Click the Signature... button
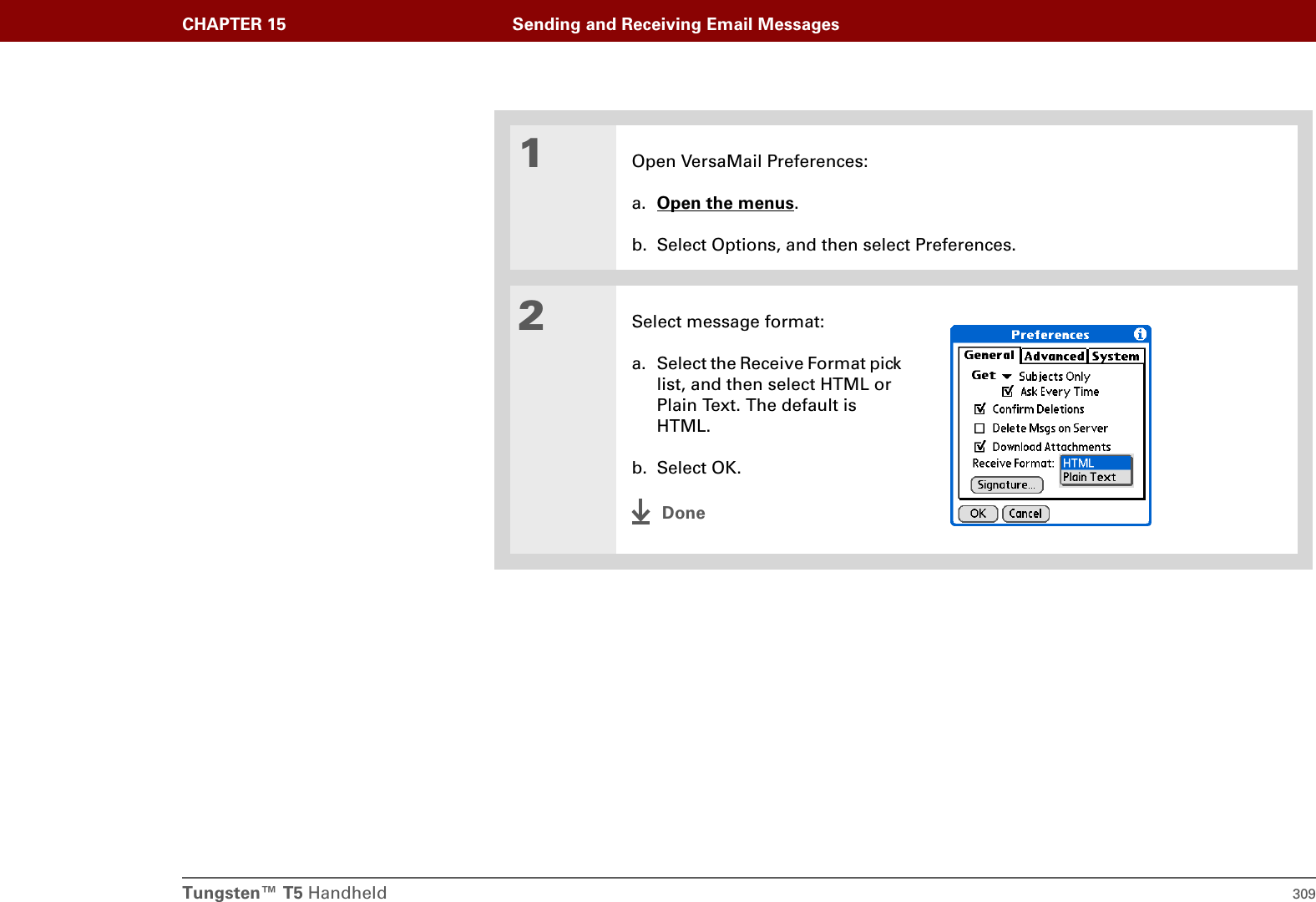 [1006, 484]
